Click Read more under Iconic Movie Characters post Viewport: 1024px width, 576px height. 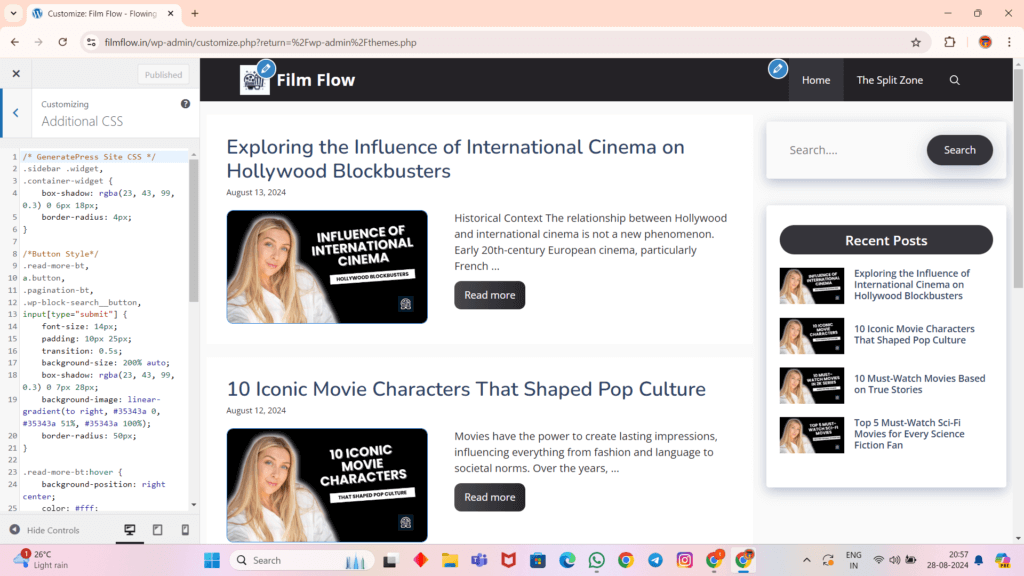[489, 497]
